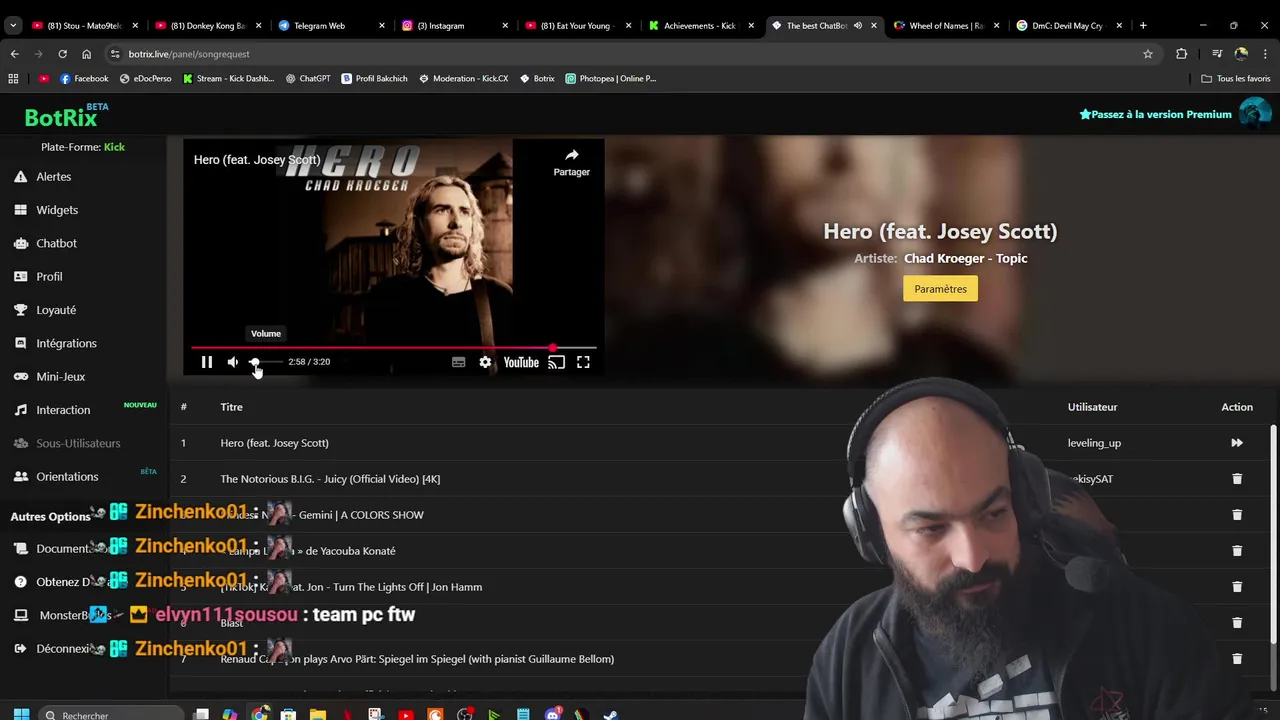Click Passez à la version Premium
The height and width of the screenshot is (720, 1280).
click(1155, 114)
